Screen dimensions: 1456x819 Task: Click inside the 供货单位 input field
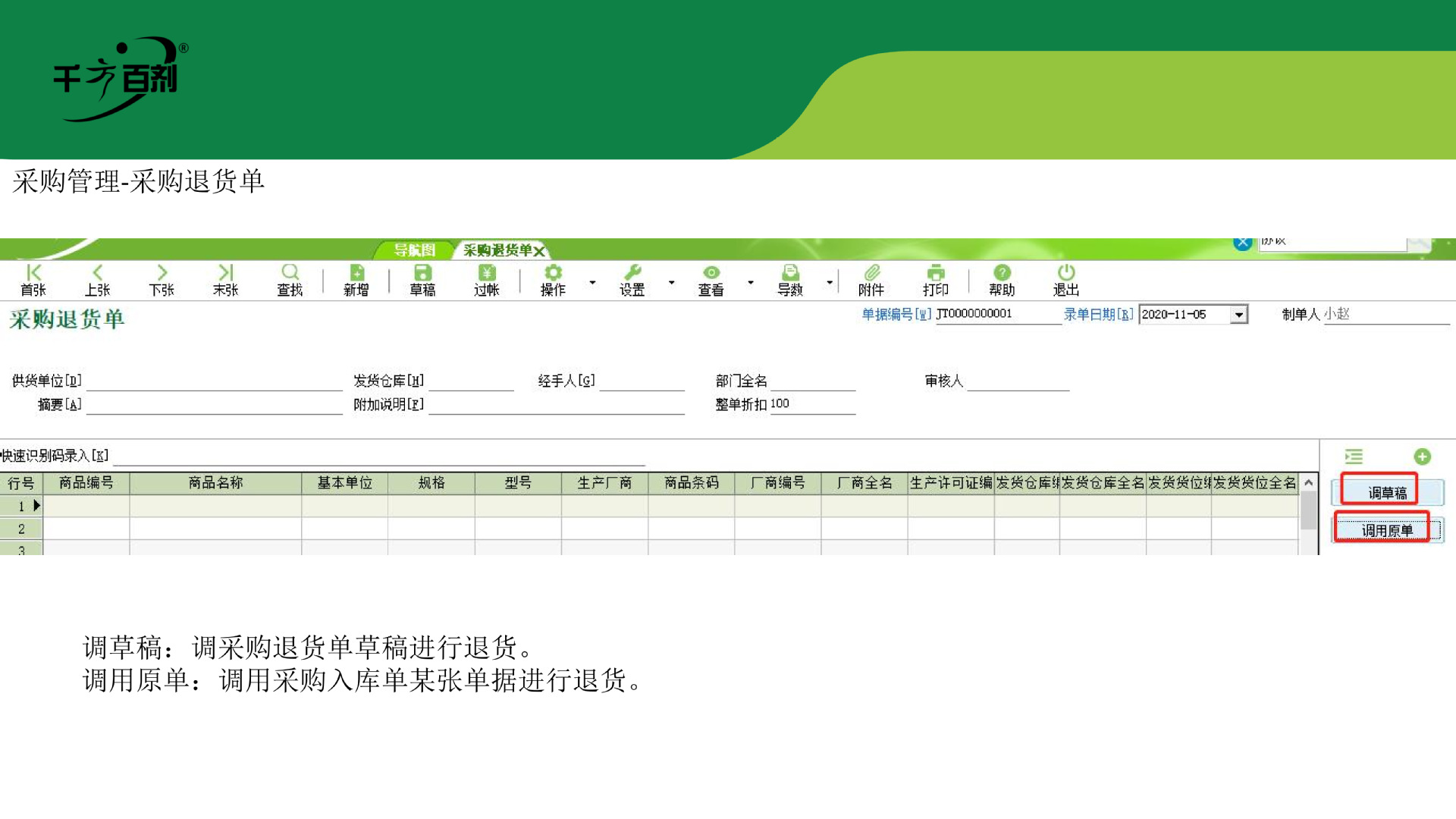212,381
